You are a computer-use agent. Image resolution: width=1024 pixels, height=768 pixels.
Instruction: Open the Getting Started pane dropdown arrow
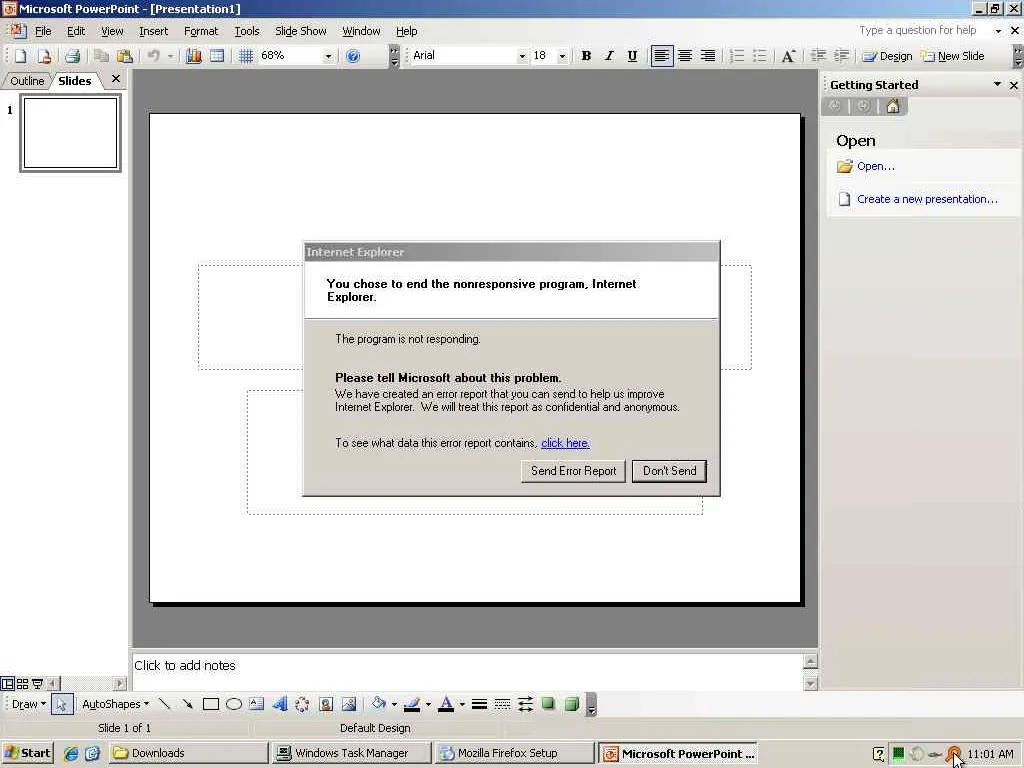(x=997, y=84)
